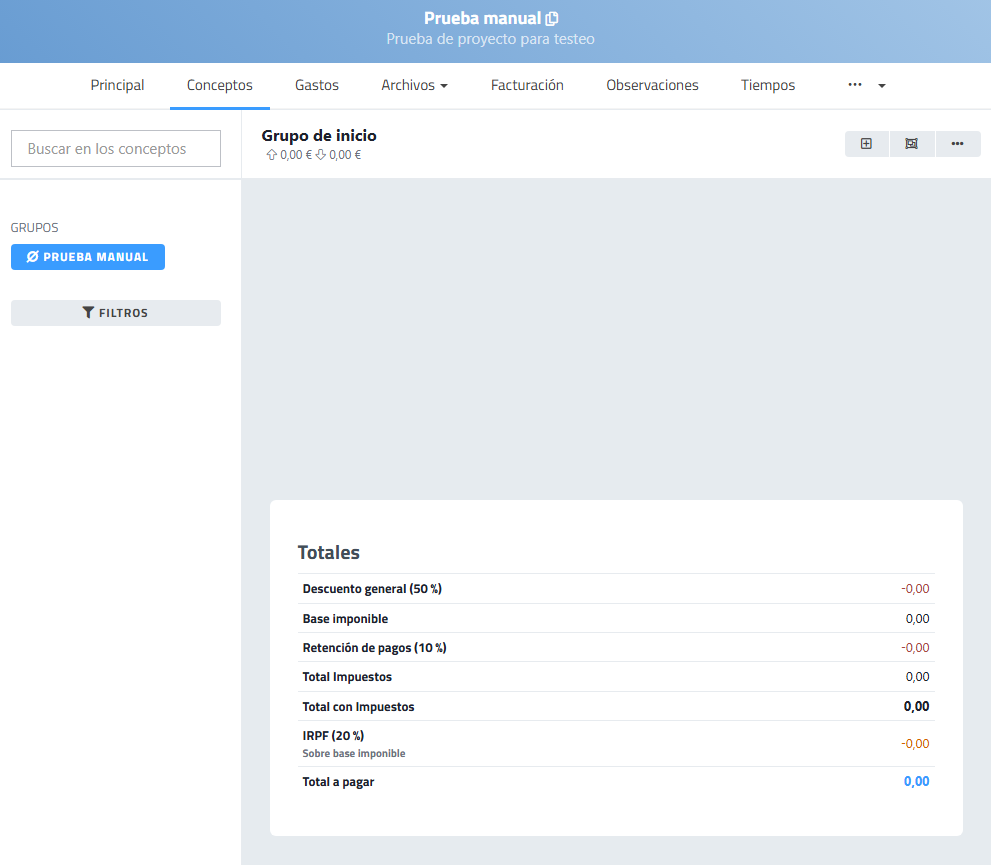This screenshot has height=865, width=991.
Task: Click the copy icon beside Prueba manual
Action: pos(552,19)
